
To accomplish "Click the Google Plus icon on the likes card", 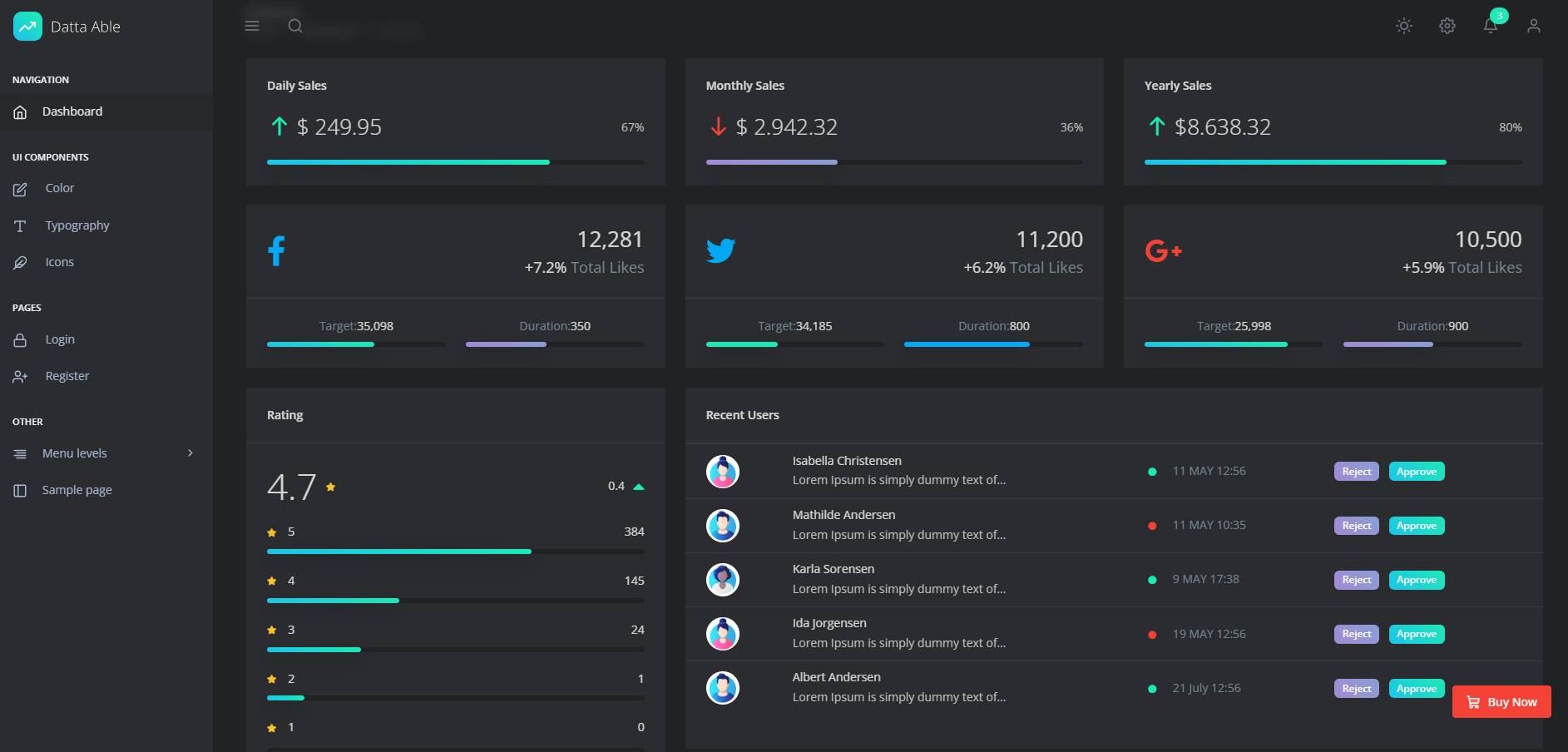I will click(x=1163, y=250).
